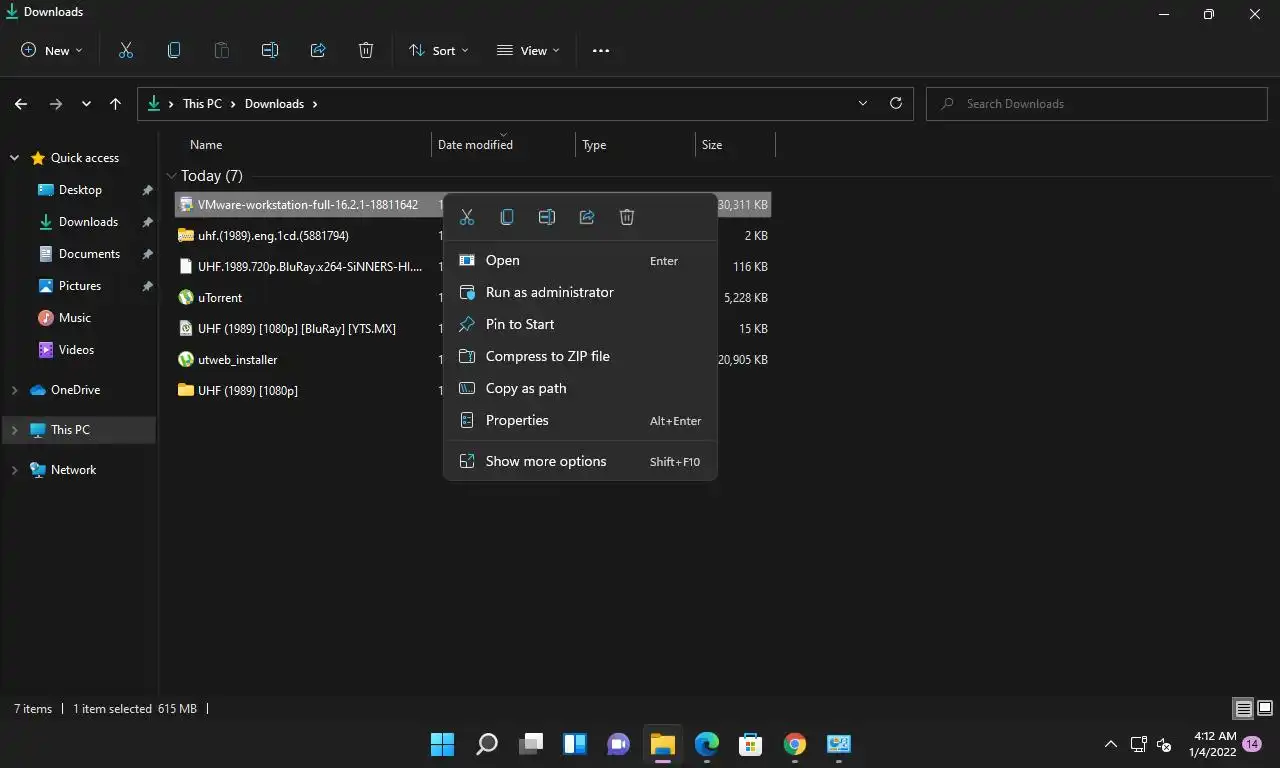Viewport: 1280px width, 768px height.
Task: Click the Cut icon in the context menu
Action: coord(467,217)
